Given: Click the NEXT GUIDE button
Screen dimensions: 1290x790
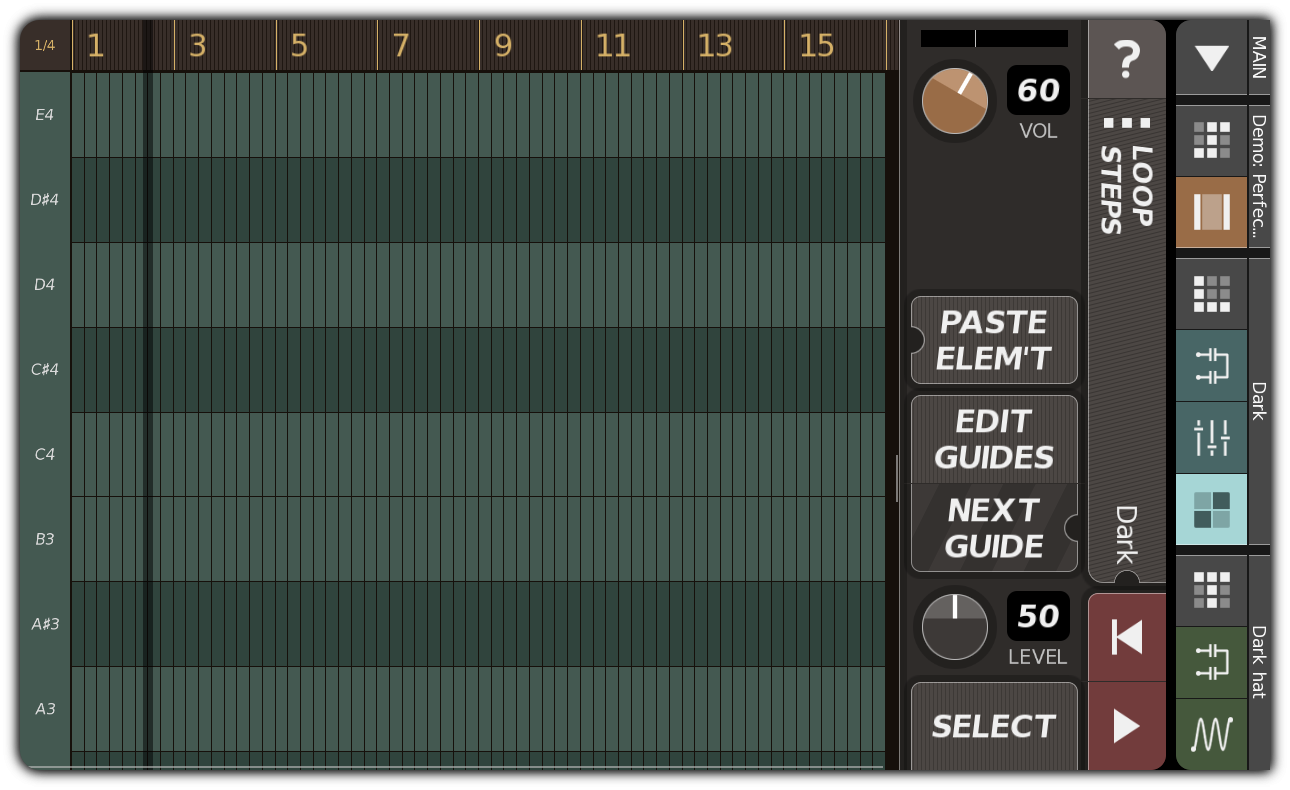Looking at the screenshot, I should point(993,529).
